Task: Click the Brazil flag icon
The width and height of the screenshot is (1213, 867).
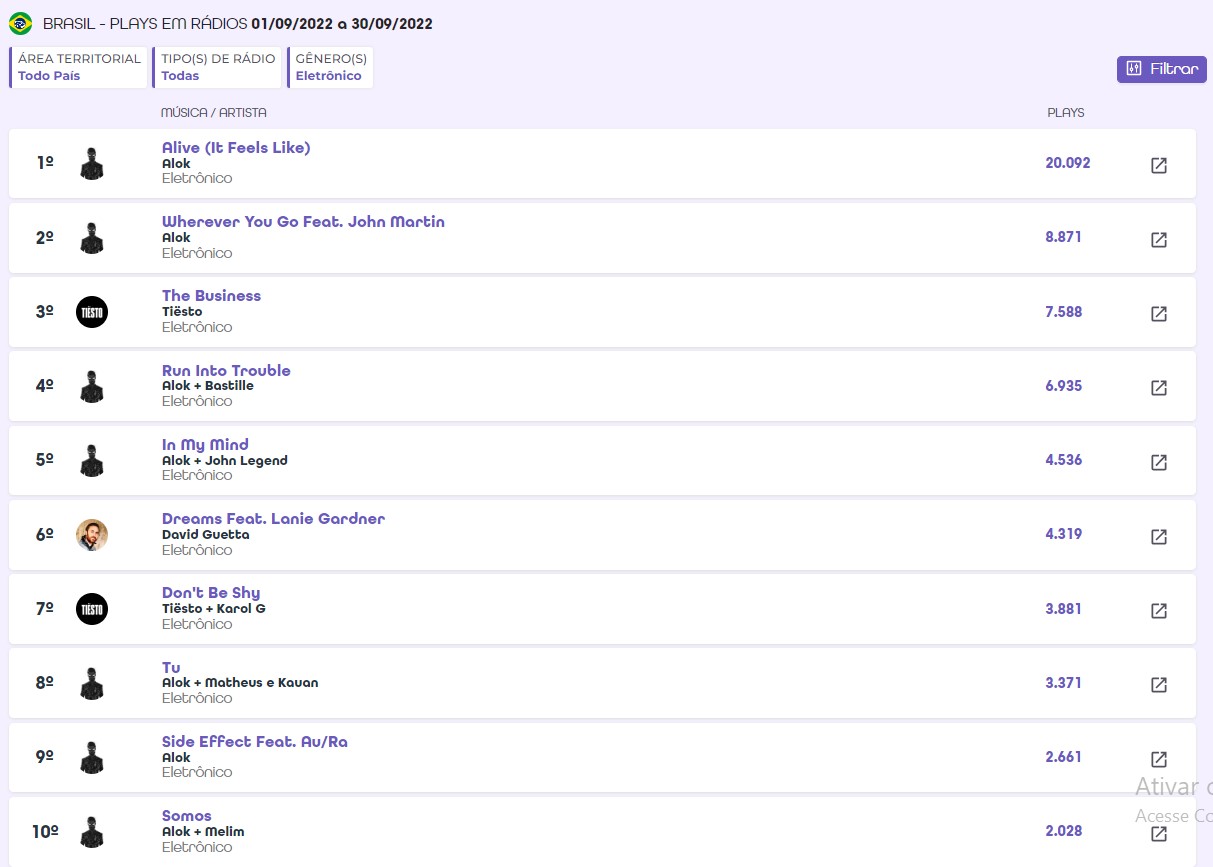Action: (20, 23)
